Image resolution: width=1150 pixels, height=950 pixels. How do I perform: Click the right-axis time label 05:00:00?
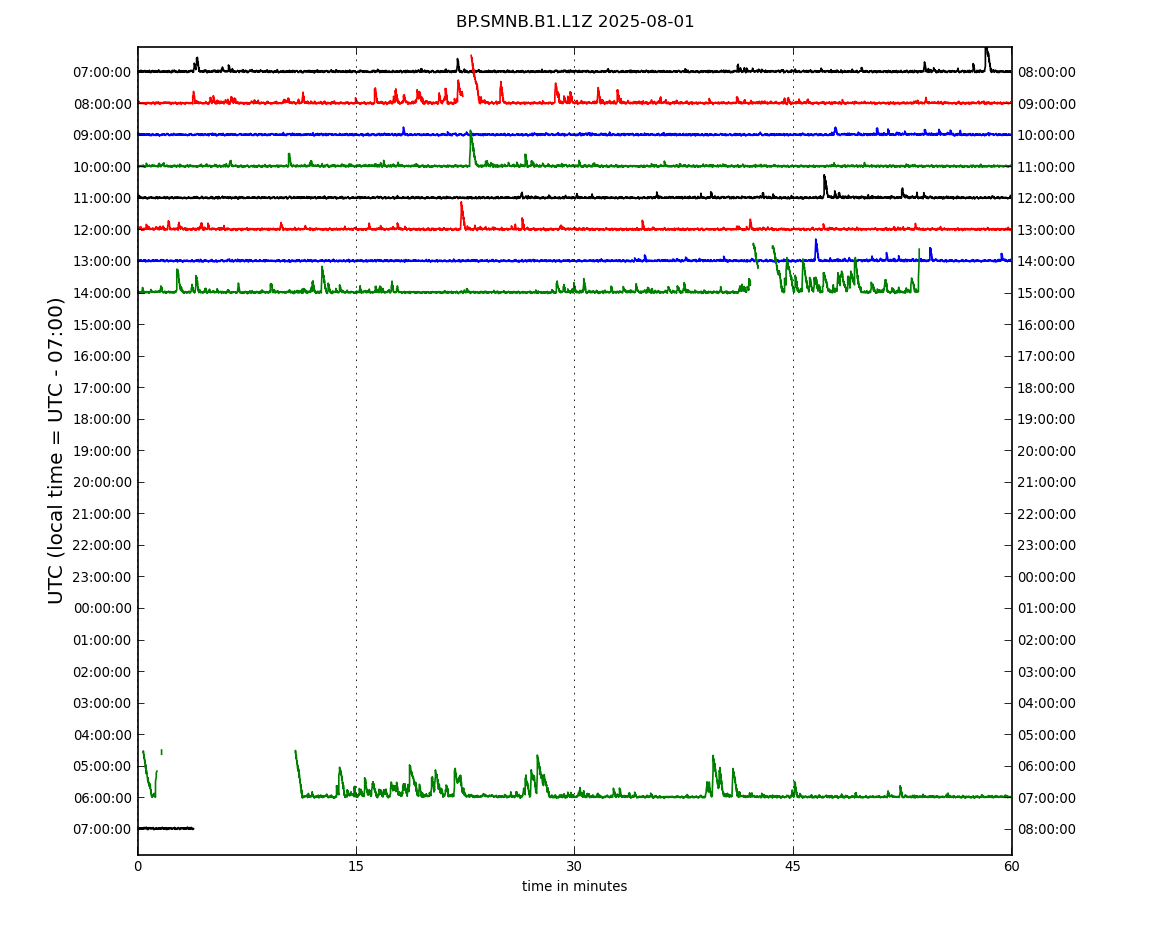click(x=1047, y=735)
